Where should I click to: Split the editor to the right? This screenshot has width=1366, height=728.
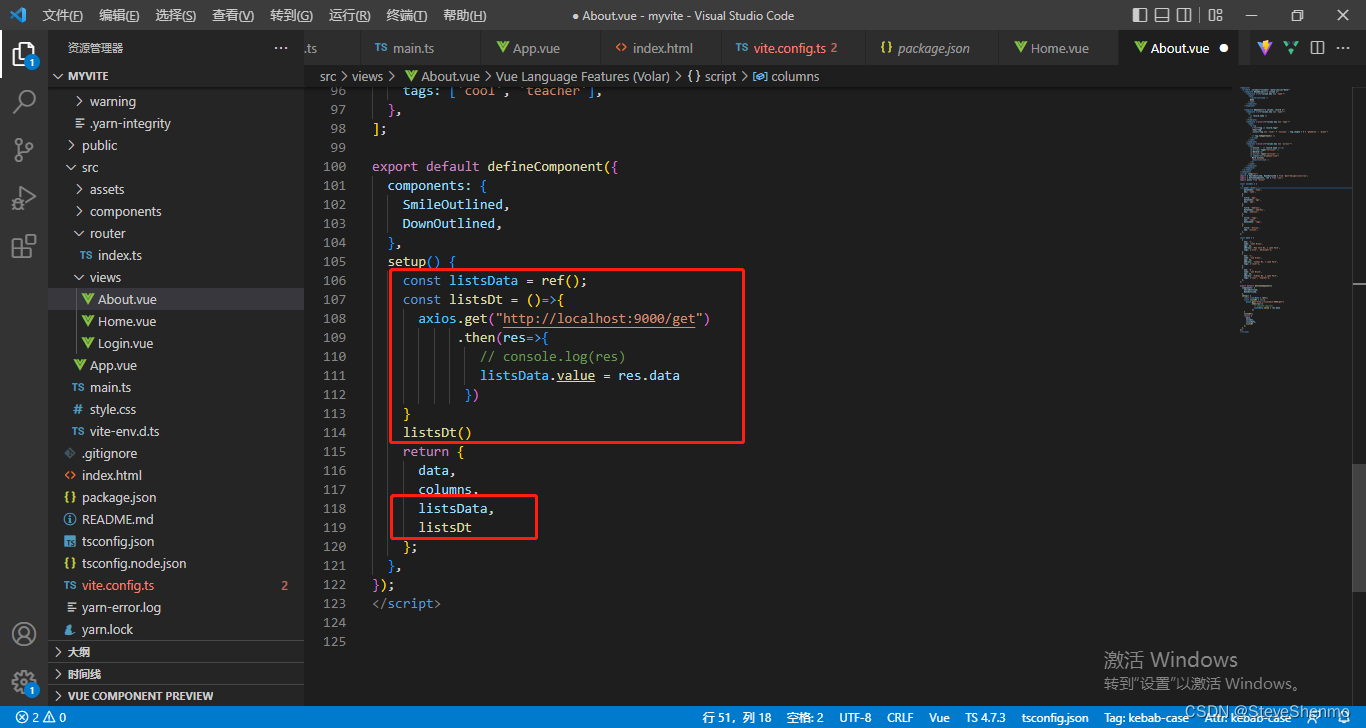point(1317,48)
